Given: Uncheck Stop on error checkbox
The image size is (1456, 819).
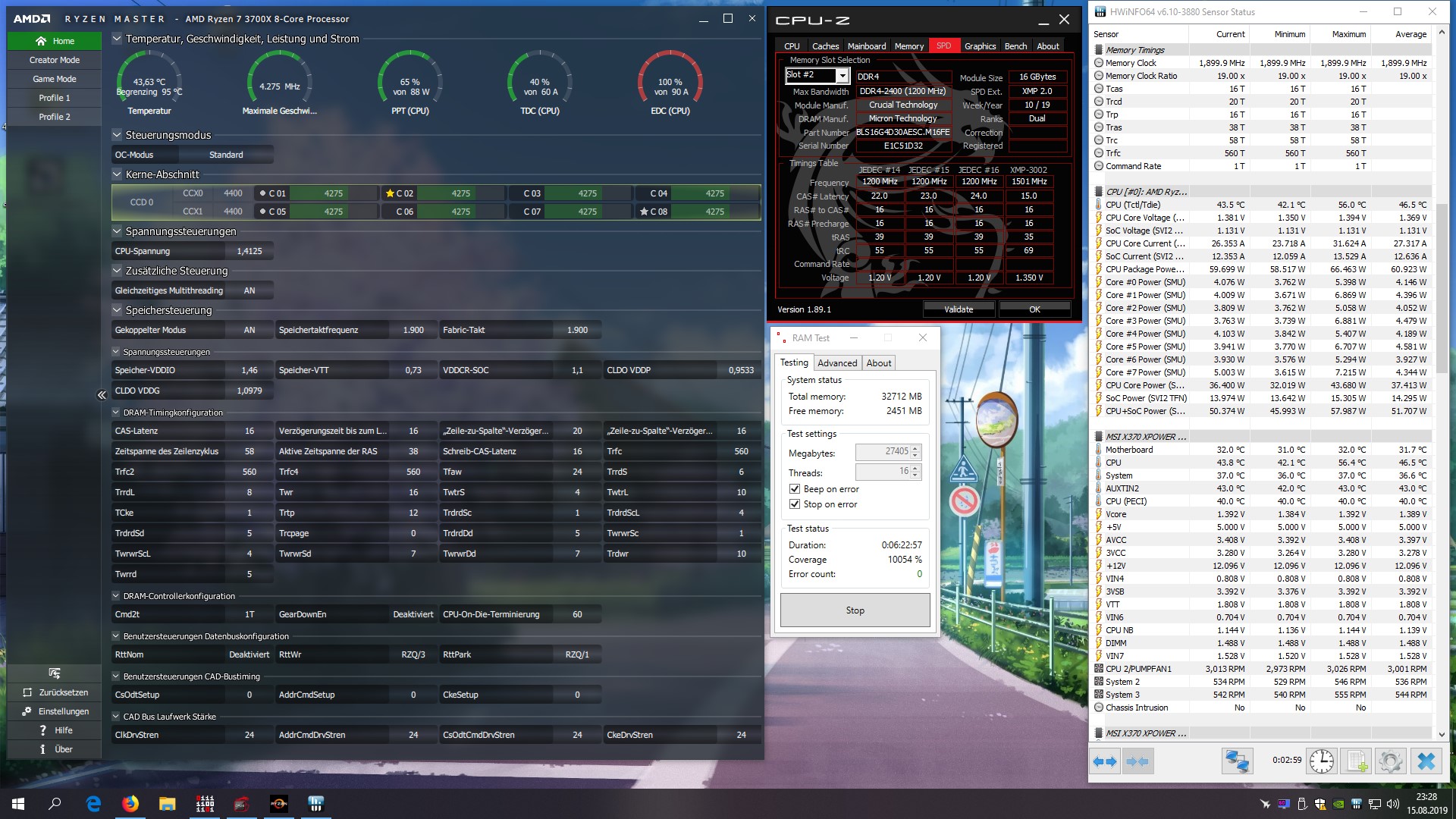Looking at the screenshot, I should coord(795,504).
